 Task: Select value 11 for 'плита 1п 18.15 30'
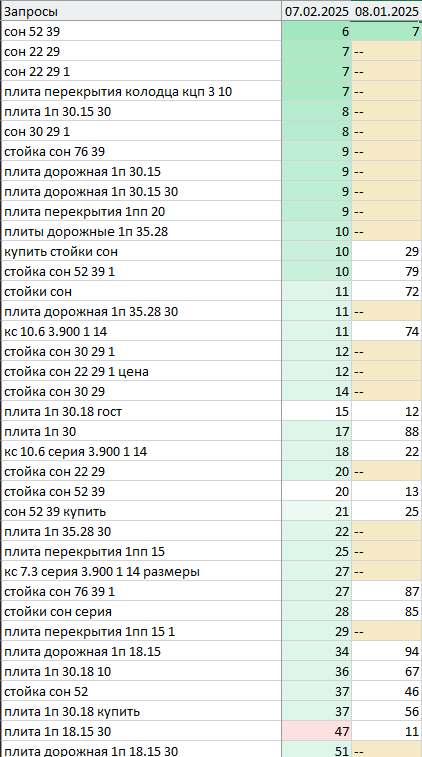(386, 732)
